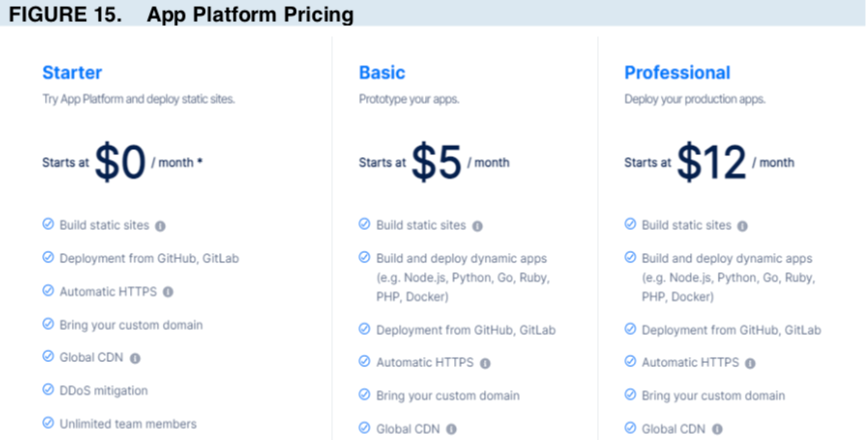Select the Professional plan heading
Screen dimensions: 866x440
point(677,73)
